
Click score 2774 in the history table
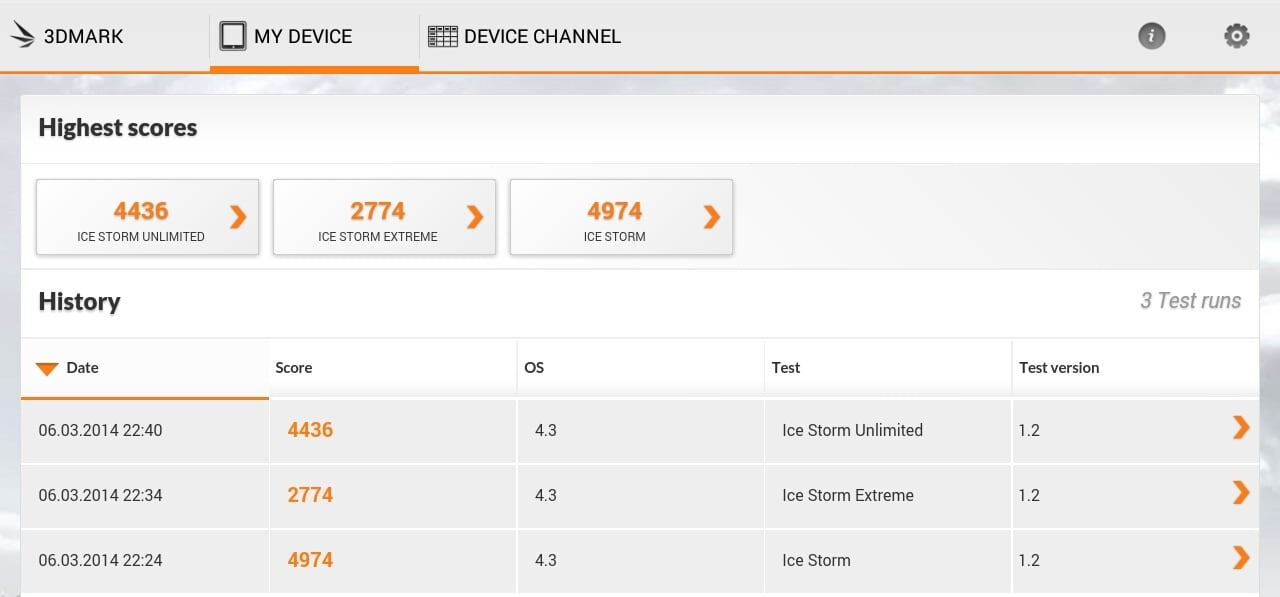tap(310, 495)
